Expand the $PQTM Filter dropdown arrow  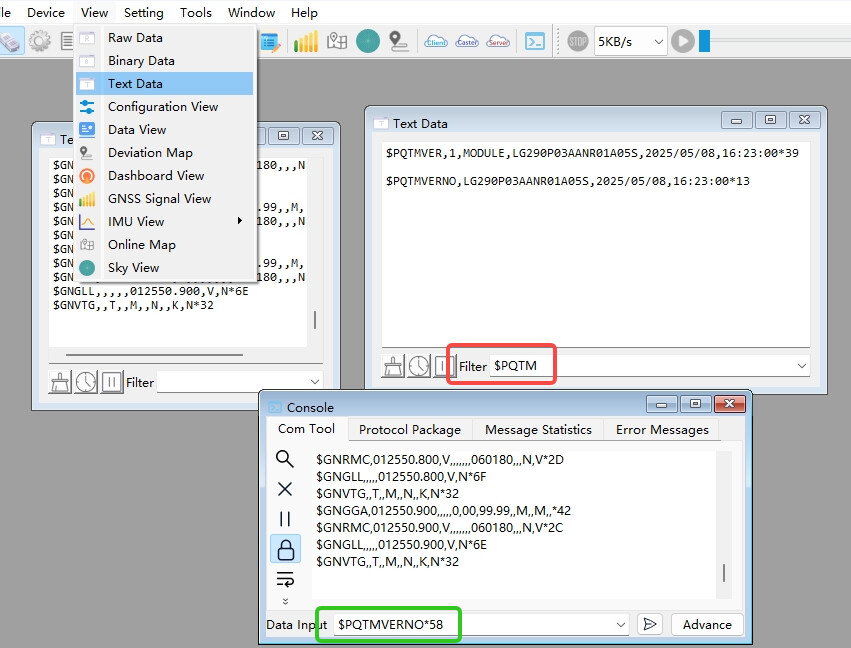click(800, 366)
